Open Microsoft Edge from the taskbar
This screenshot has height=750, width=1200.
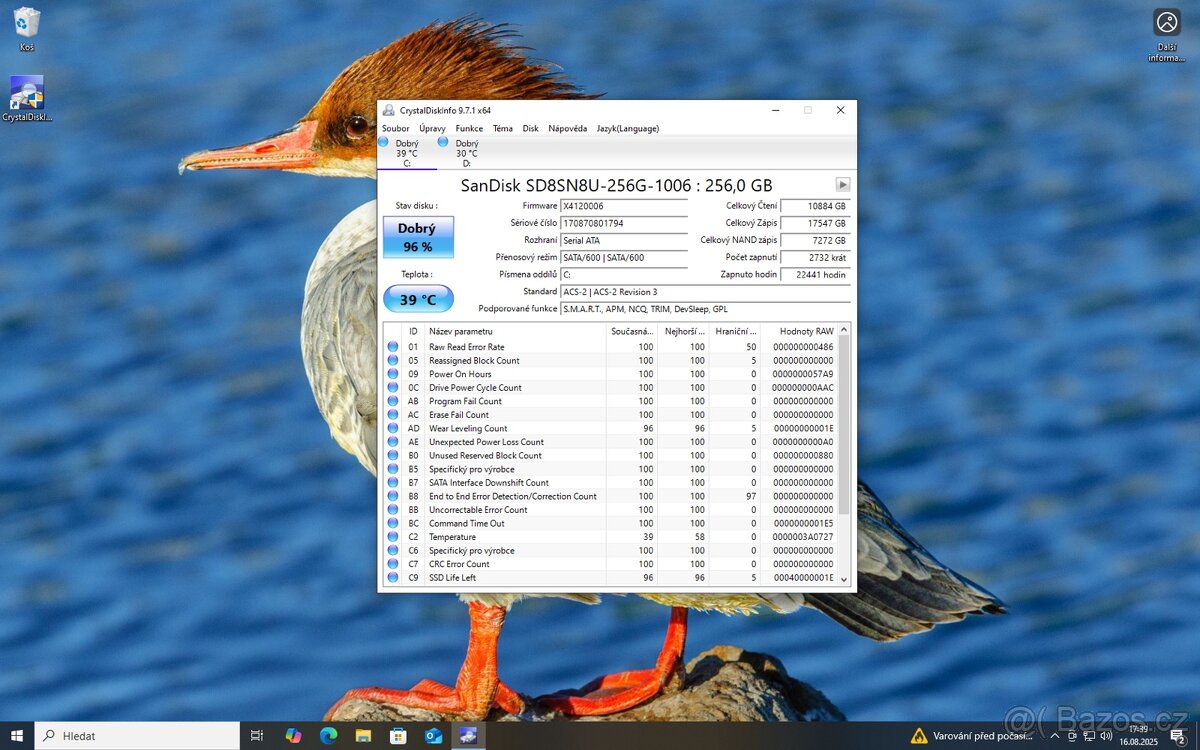(x=328, y=736)
